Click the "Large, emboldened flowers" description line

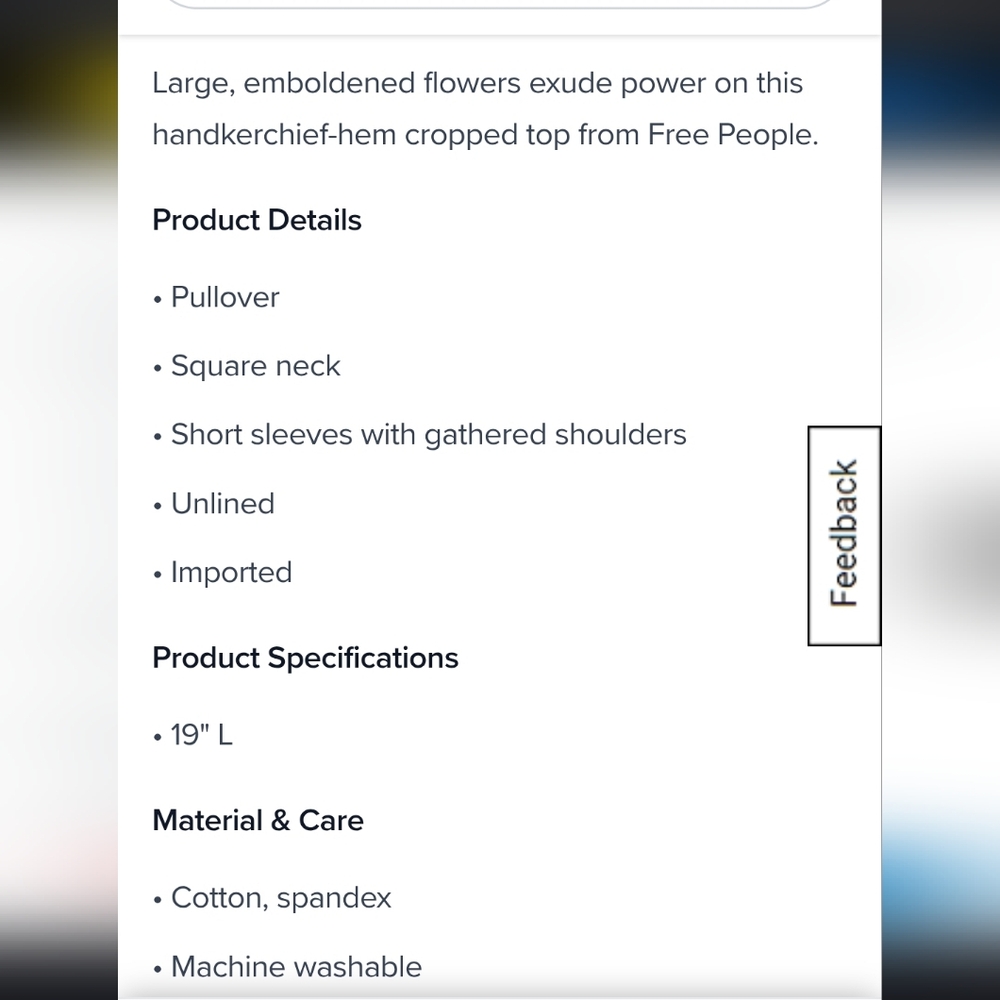477,83
